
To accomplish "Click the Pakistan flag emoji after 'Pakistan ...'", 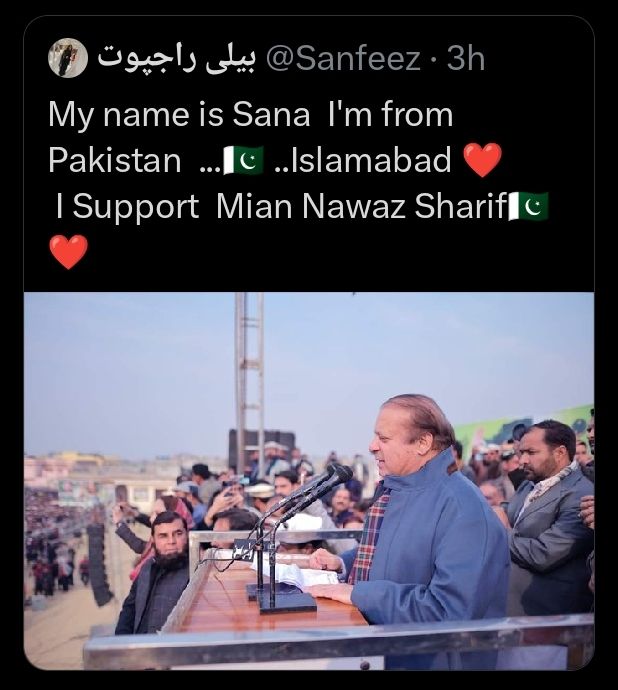I will [x=243, y=160].
